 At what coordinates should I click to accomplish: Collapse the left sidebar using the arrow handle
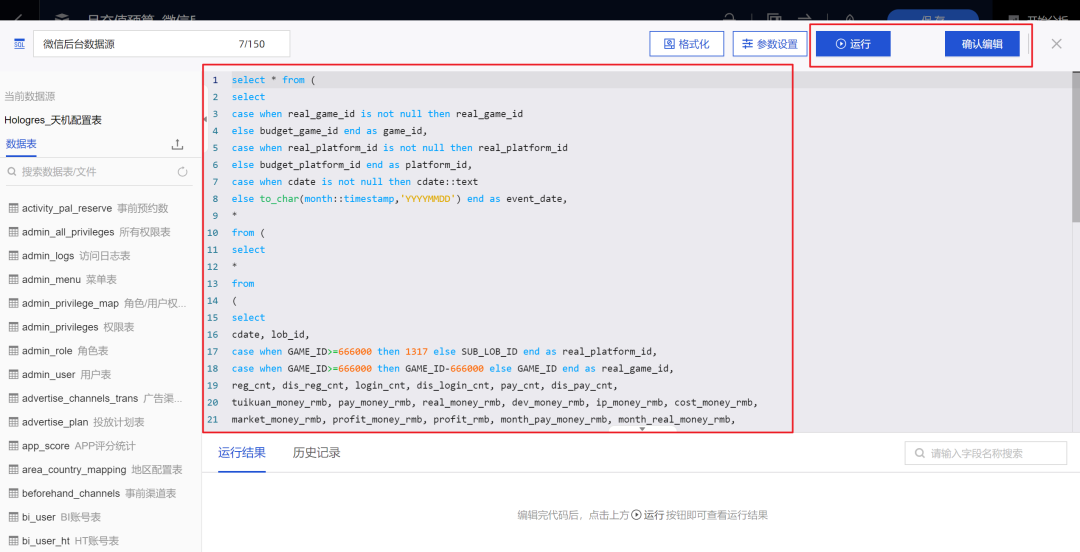[204, 119]
